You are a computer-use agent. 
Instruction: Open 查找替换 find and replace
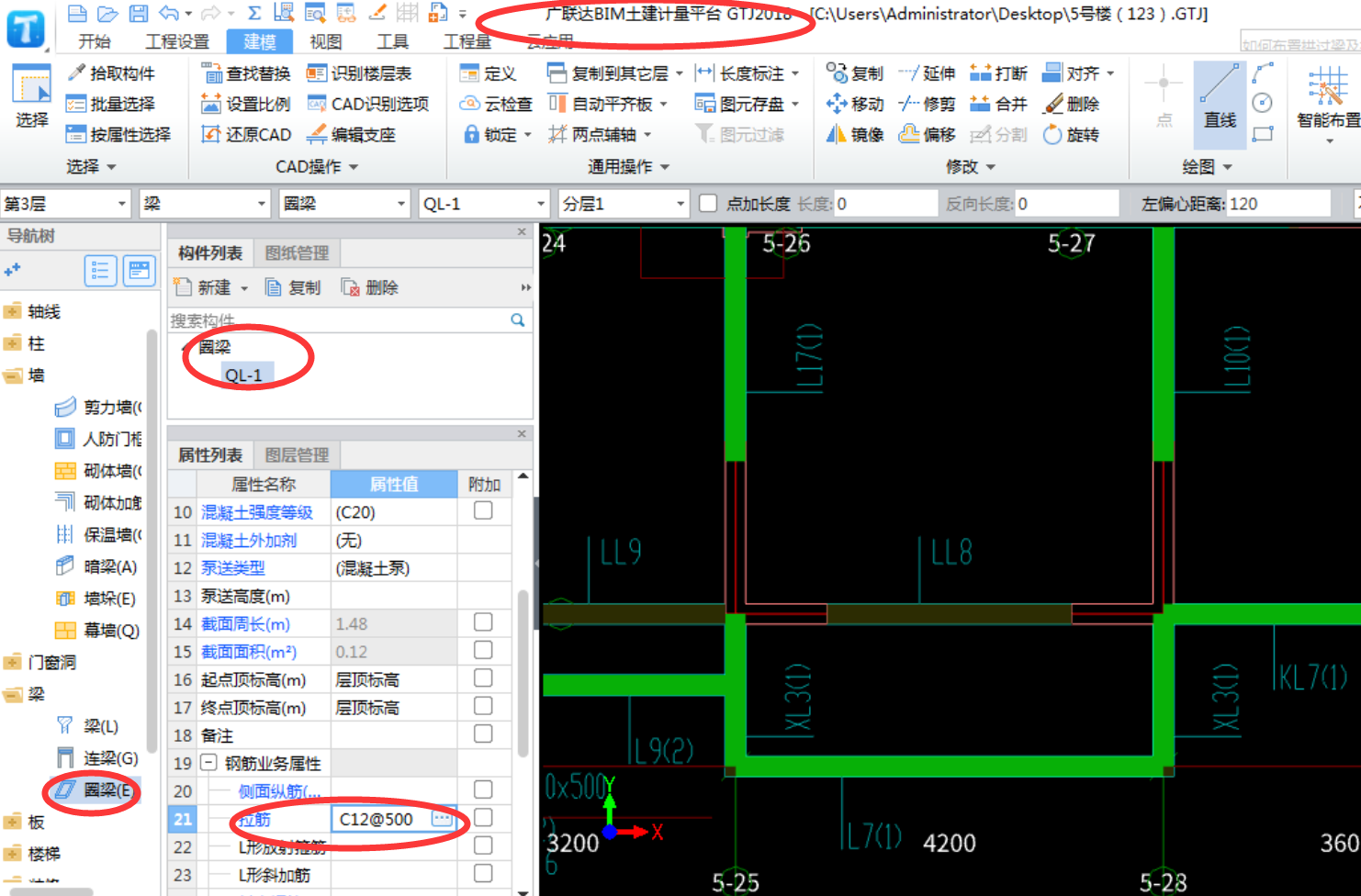click(x=246, y=73)
